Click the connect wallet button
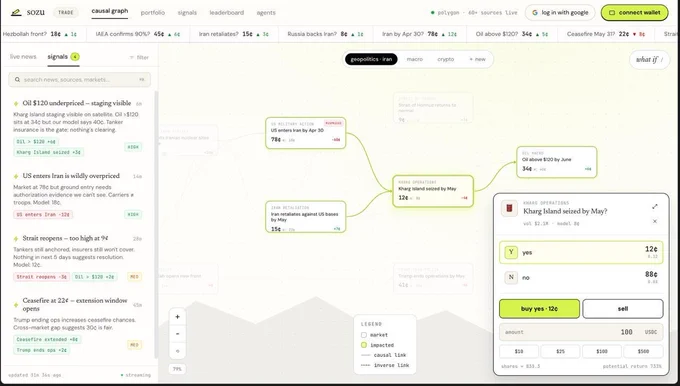Screen dimensions: 680x386 point(634,13)
